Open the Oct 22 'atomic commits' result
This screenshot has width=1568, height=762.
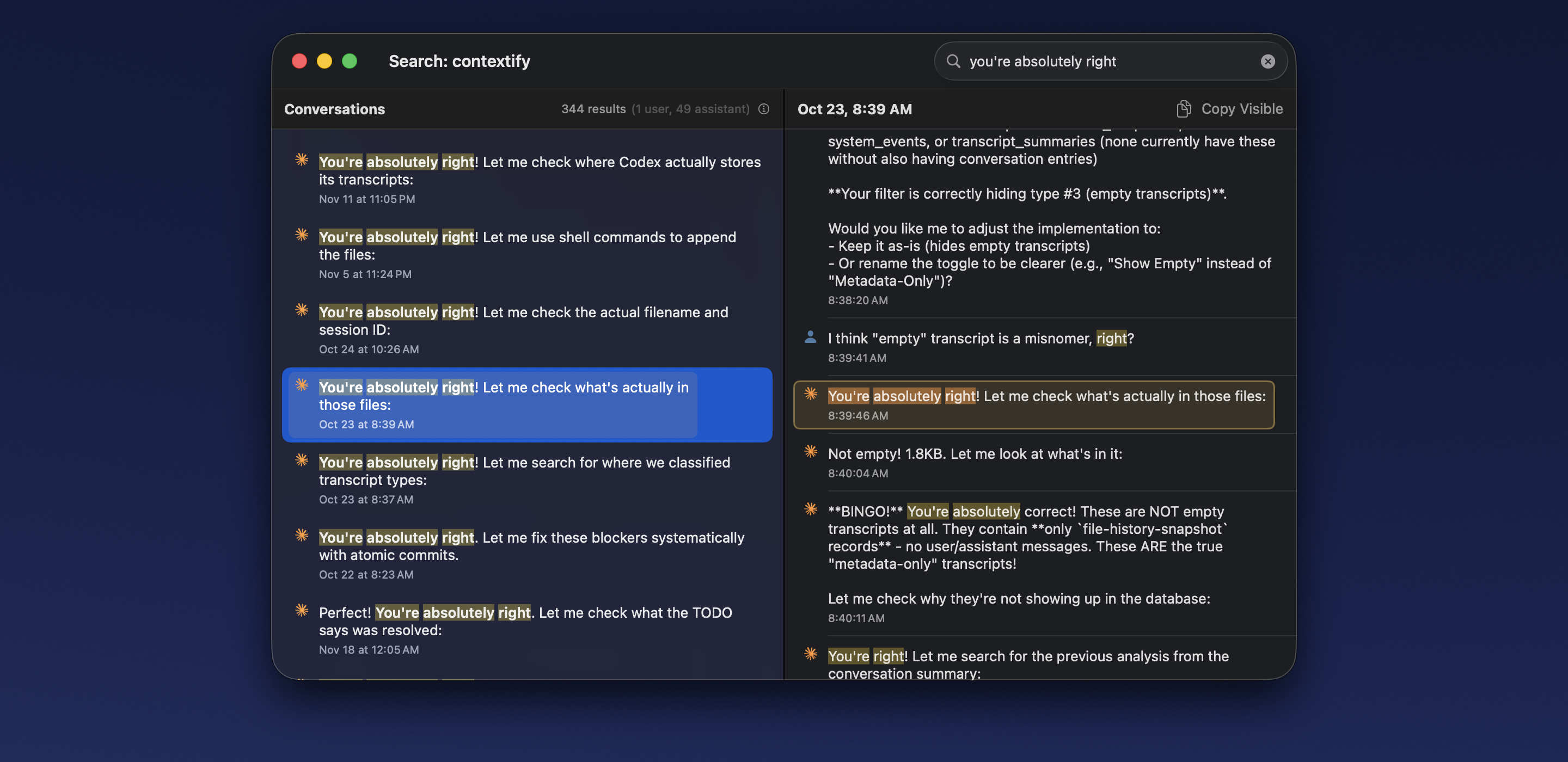pos(527,554)
